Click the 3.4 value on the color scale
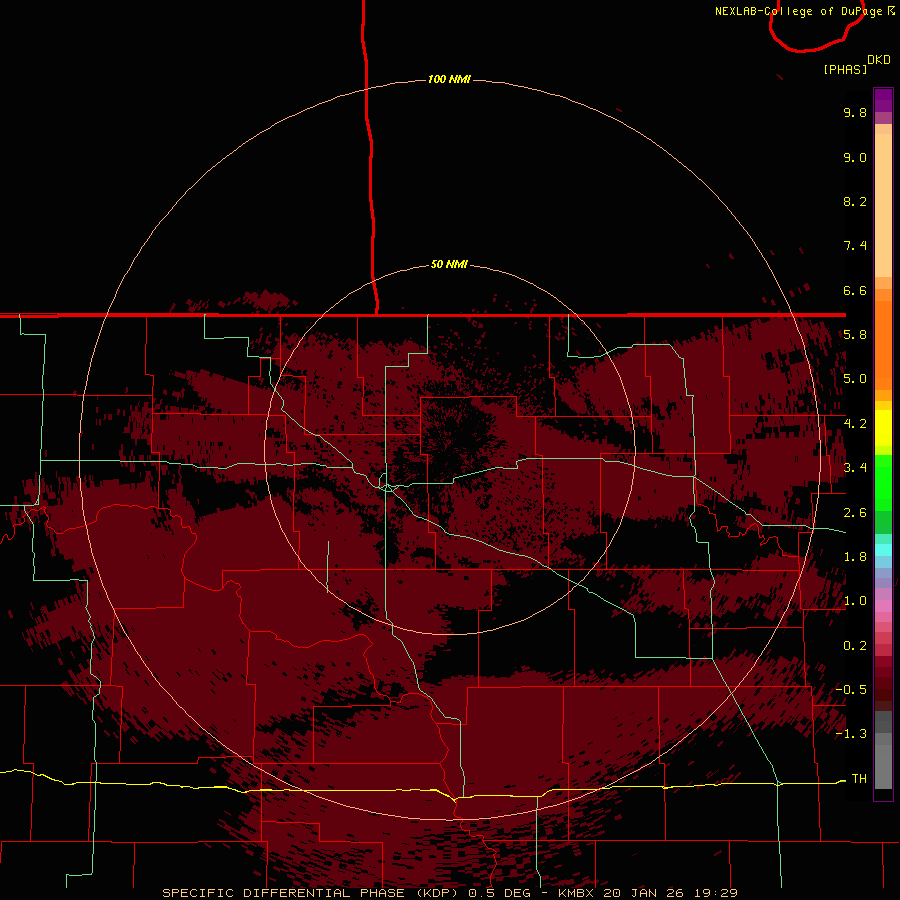Viewport: 900px width, 900px height. point(855,468)
